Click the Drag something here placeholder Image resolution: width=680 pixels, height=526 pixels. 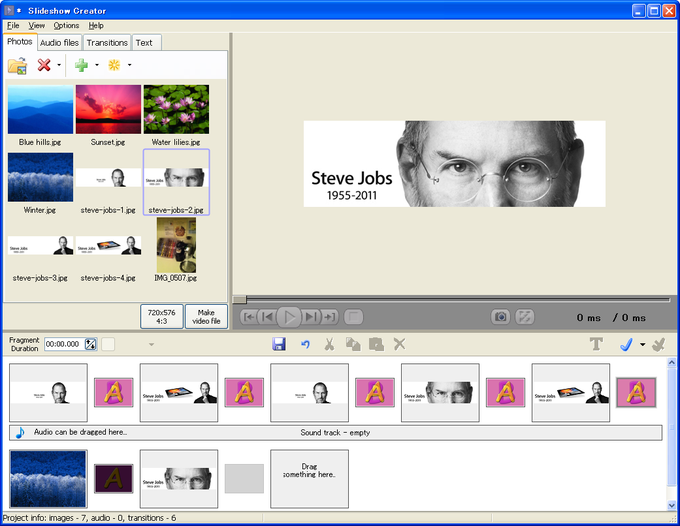pyautogui.click(x=309, y=479)
